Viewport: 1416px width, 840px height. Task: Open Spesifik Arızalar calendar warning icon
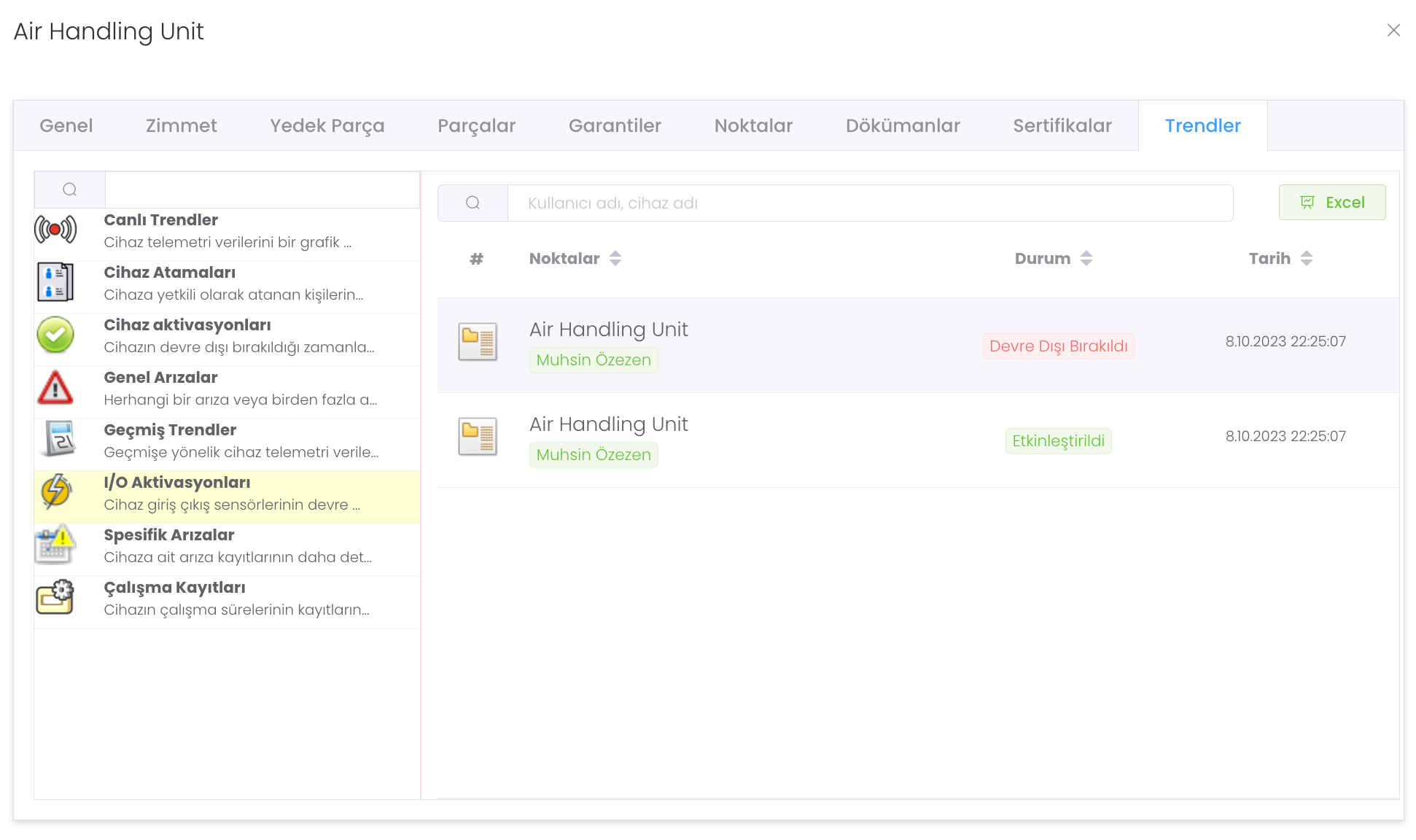pos(55,545)
